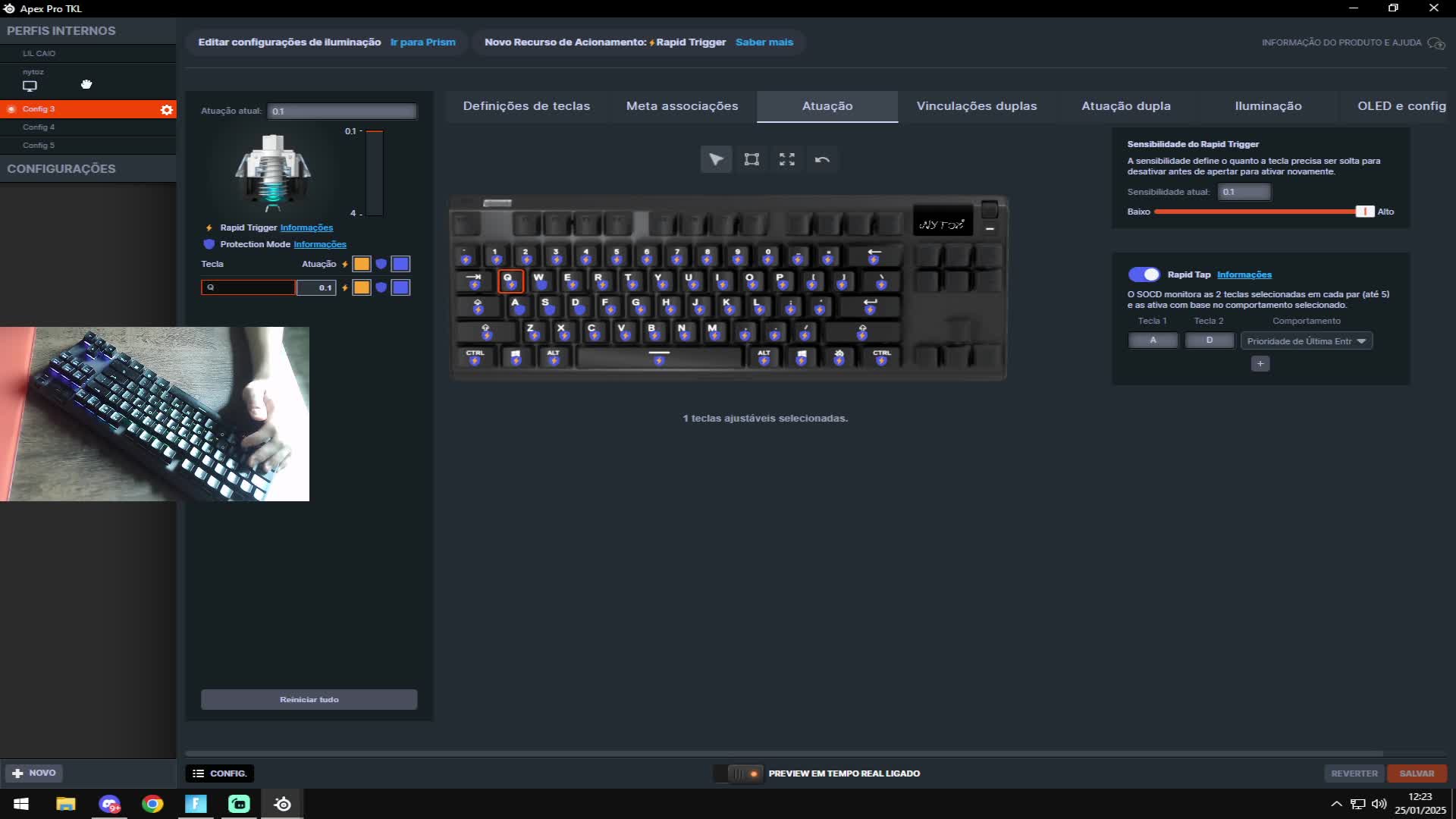Click the SALVAR button
The height and width of the screenshot is (819, 1456).
coord(1417,773)
